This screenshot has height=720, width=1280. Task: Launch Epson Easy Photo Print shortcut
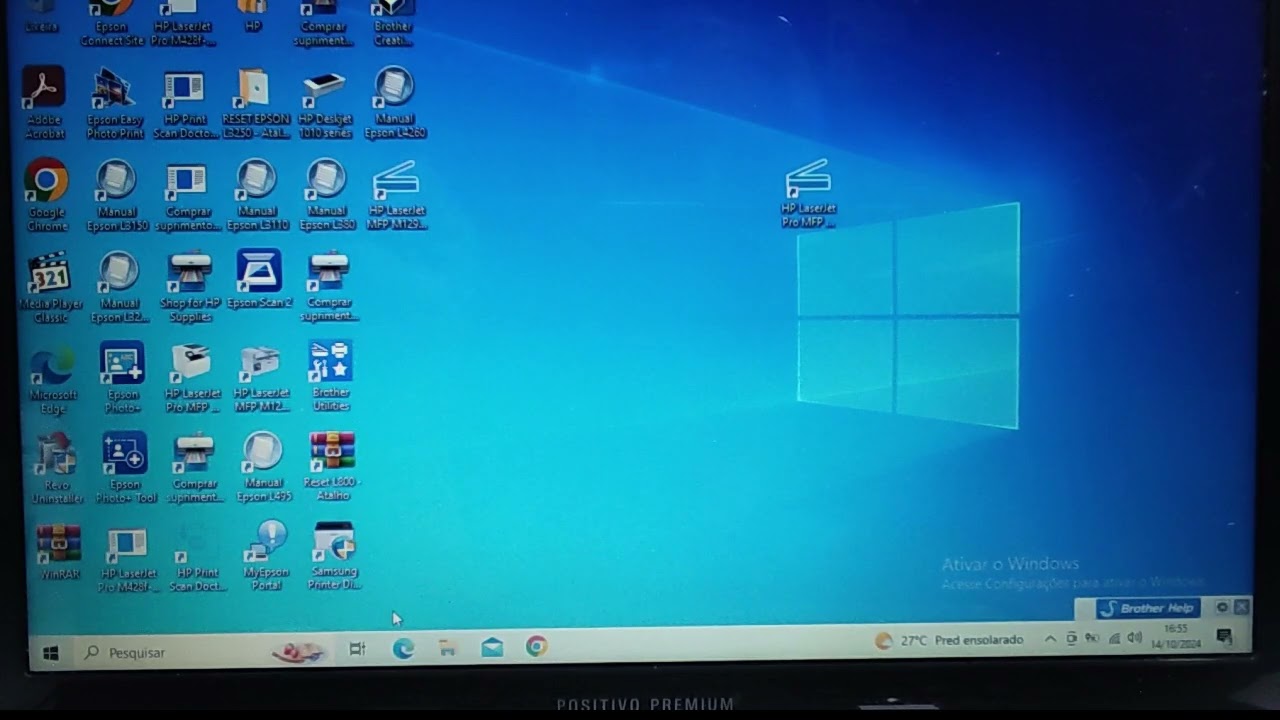(x=114, y=101)
